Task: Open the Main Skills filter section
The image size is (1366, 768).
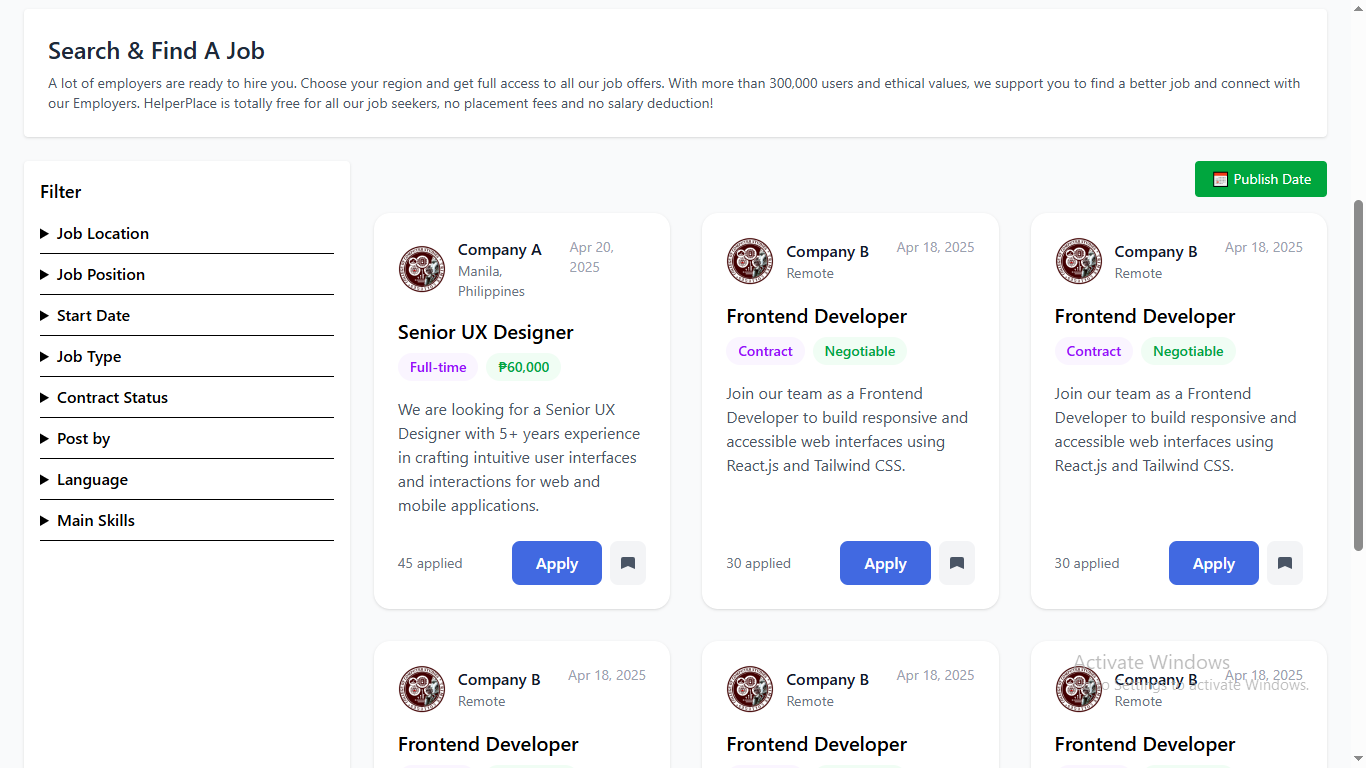Action: [x=95, y=521]
